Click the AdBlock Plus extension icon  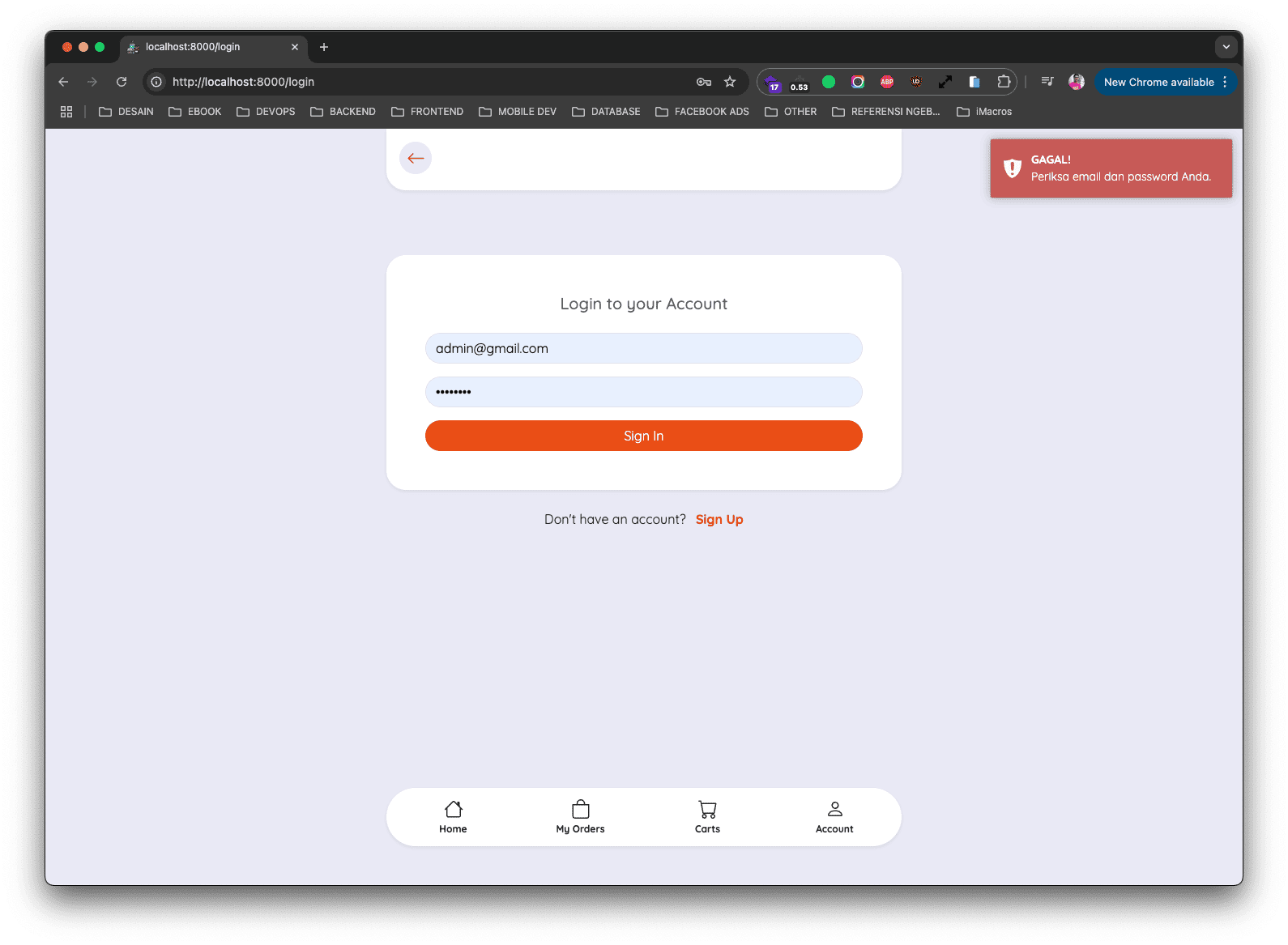pyautogui.click(x=887, y=82)
